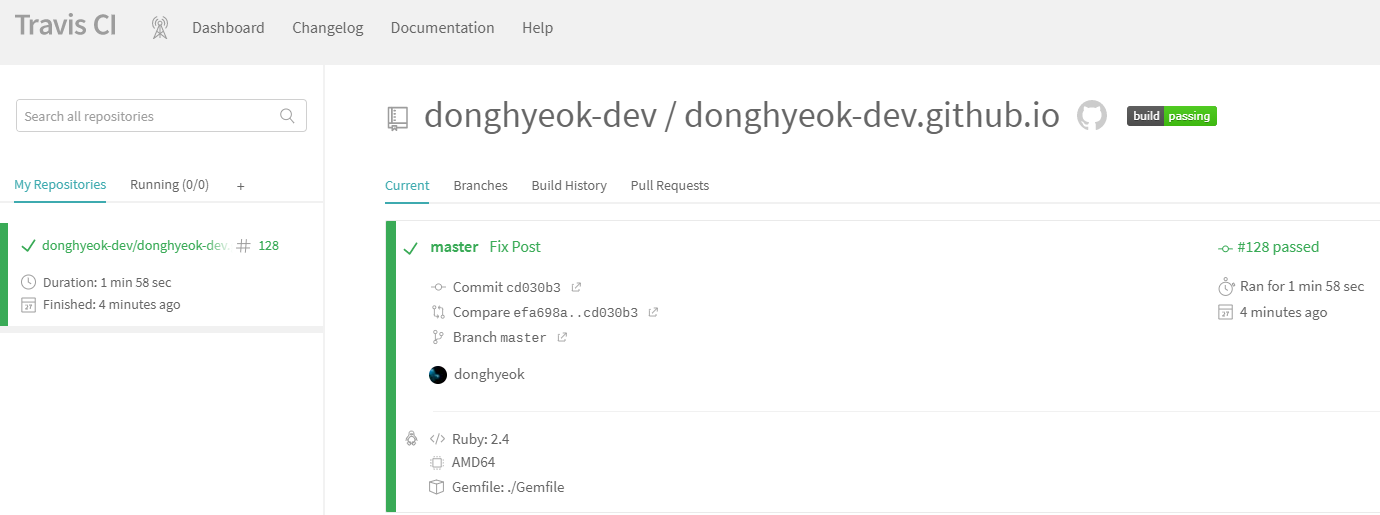Click the passed checkmark beside master
The height and width of the screenshot is (515, 1380).
pyautogui.click(x=410, y=248)
